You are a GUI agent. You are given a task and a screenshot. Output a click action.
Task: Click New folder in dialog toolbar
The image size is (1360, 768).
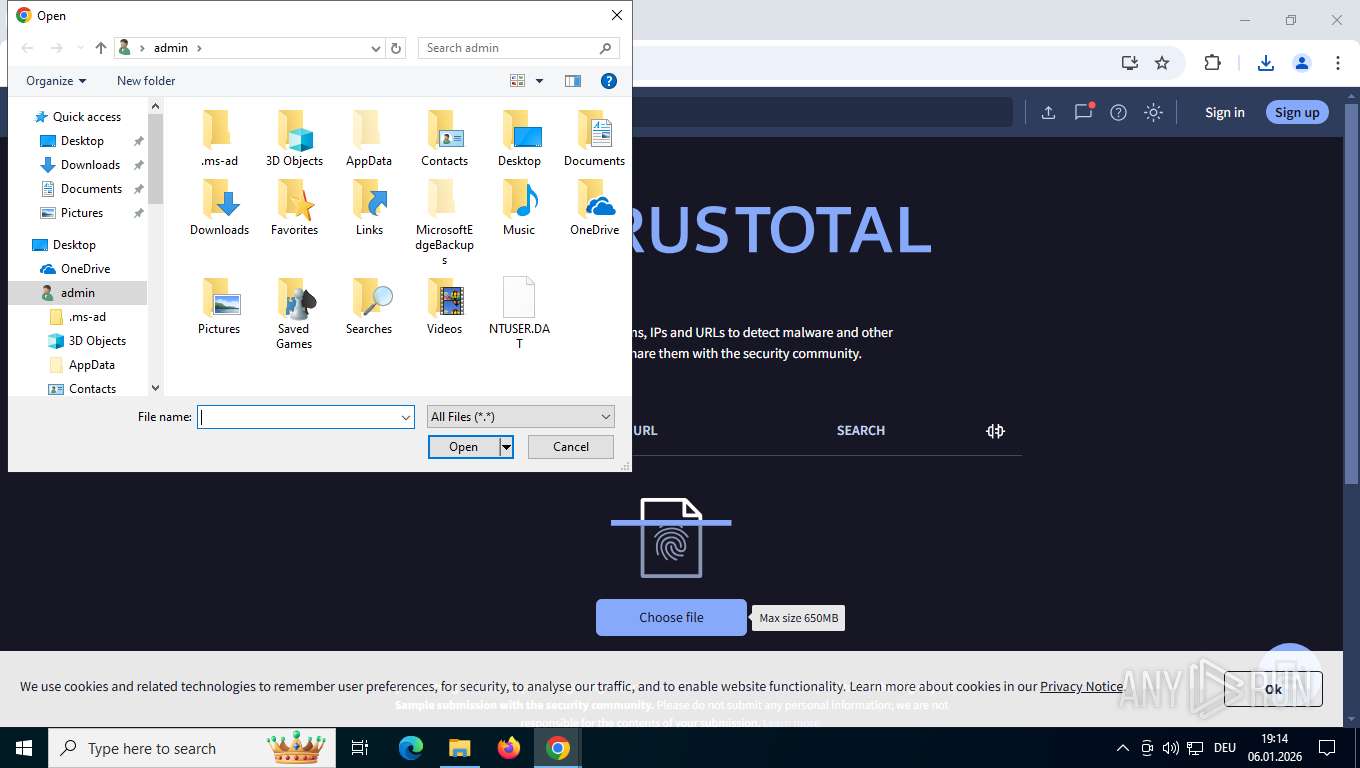click(146, 81)
